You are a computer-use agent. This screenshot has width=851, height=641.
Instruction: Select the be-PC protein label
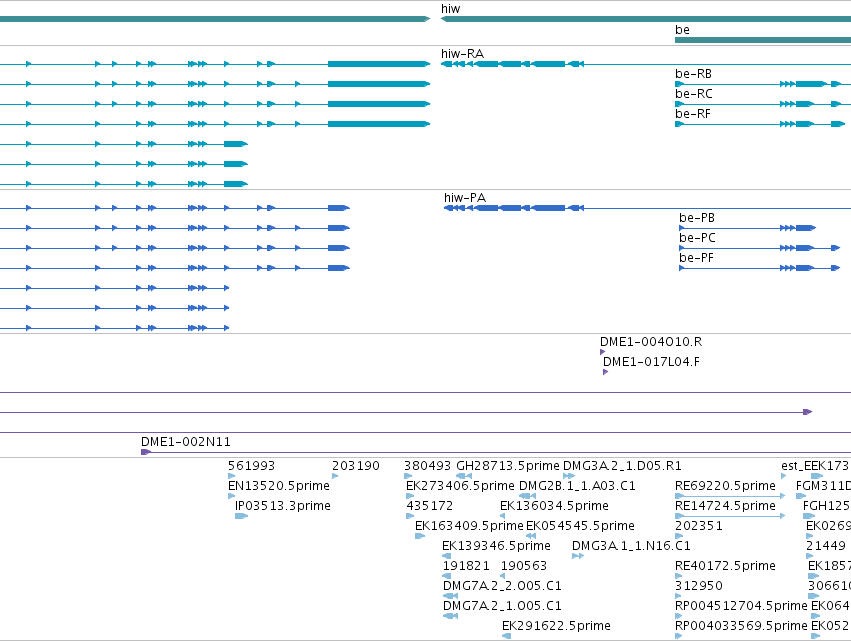(x=697, y=238)
